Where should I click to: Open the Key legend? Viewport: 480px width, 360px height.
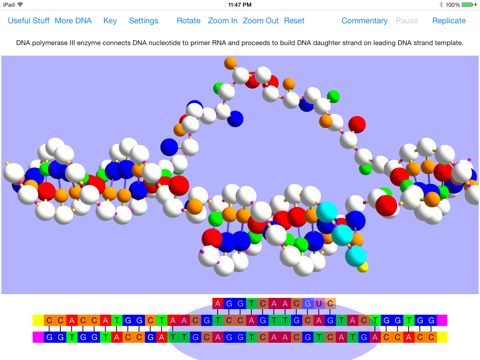pyautogui.click(x=110, y=21)
